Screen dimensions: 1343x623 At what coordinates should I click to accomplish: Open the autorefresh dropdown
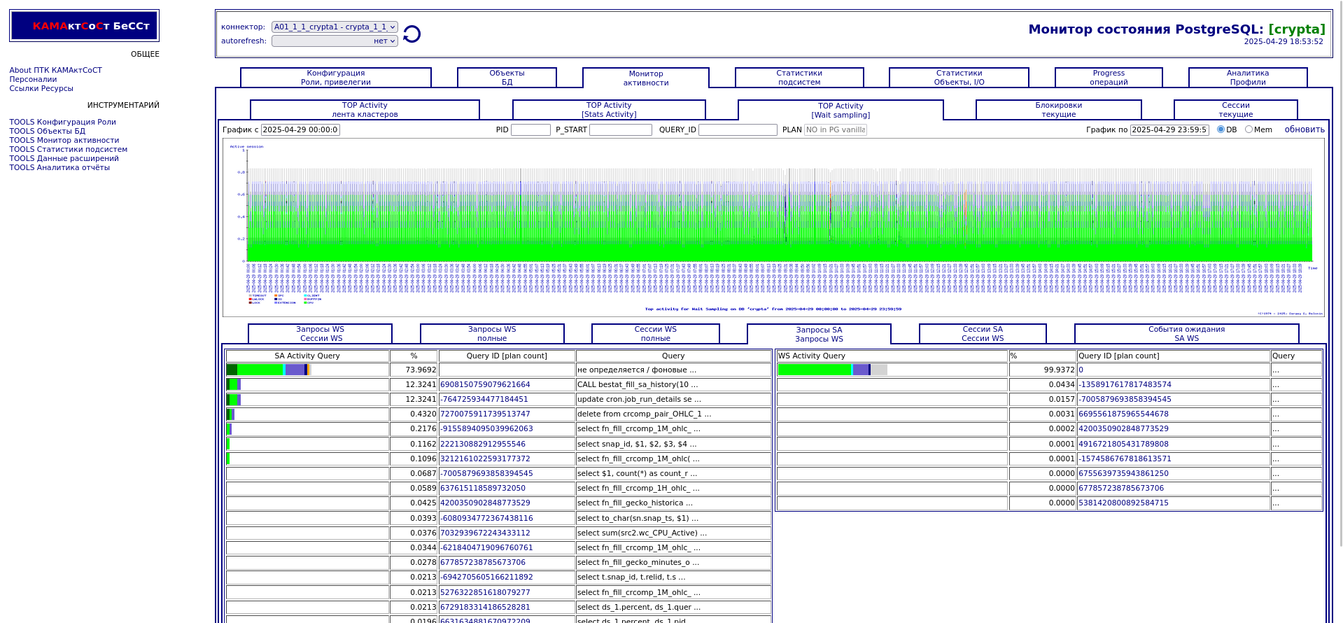pyautogui.click(x=335, y=41)
